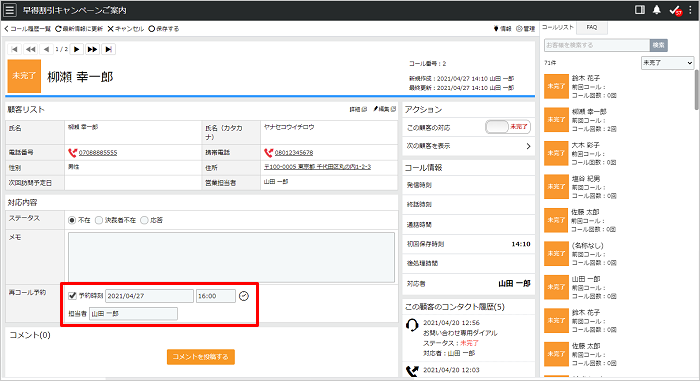Toggle the side panel layout icon

click(x=640, y=10)
